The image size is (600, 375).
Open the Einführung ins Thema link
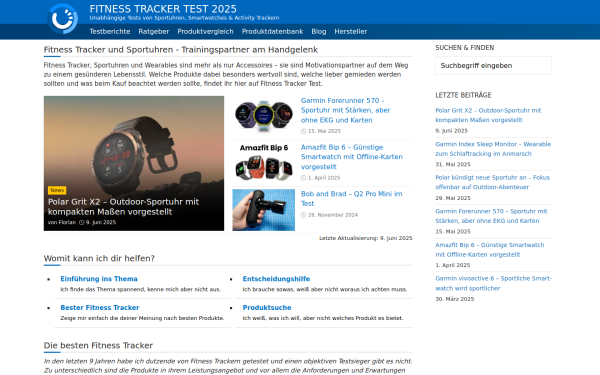[x=99, y=279]
